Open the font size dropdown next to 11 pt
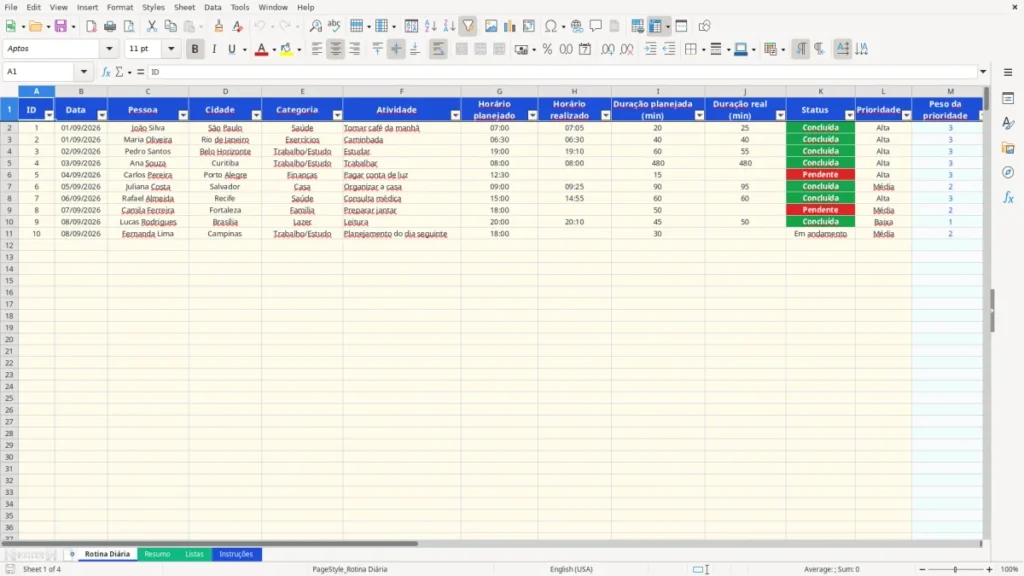1024x576 pixels. [x=171, y=48]
